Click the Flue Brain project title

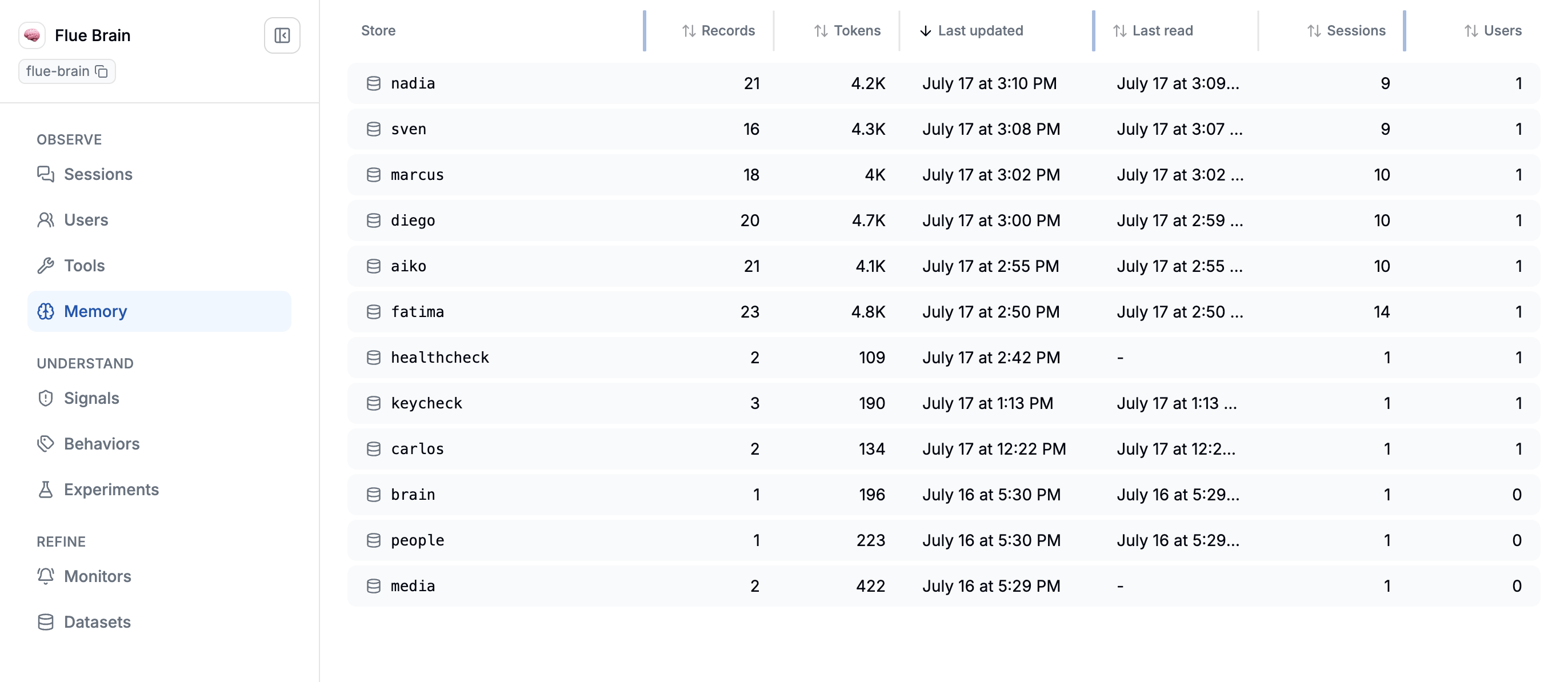[x=93, y=35]
